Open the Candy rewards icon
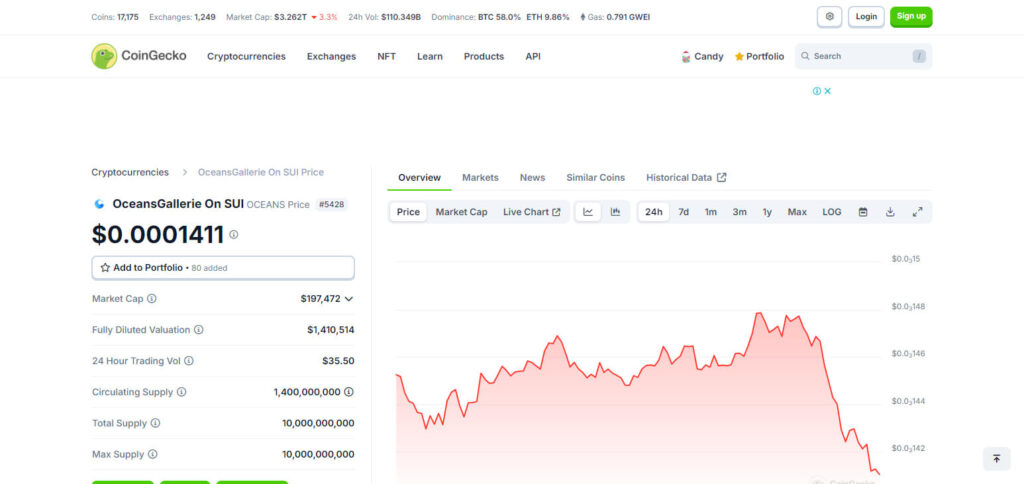The height and width of the screenshot is (484, 1024). [686, 57]
